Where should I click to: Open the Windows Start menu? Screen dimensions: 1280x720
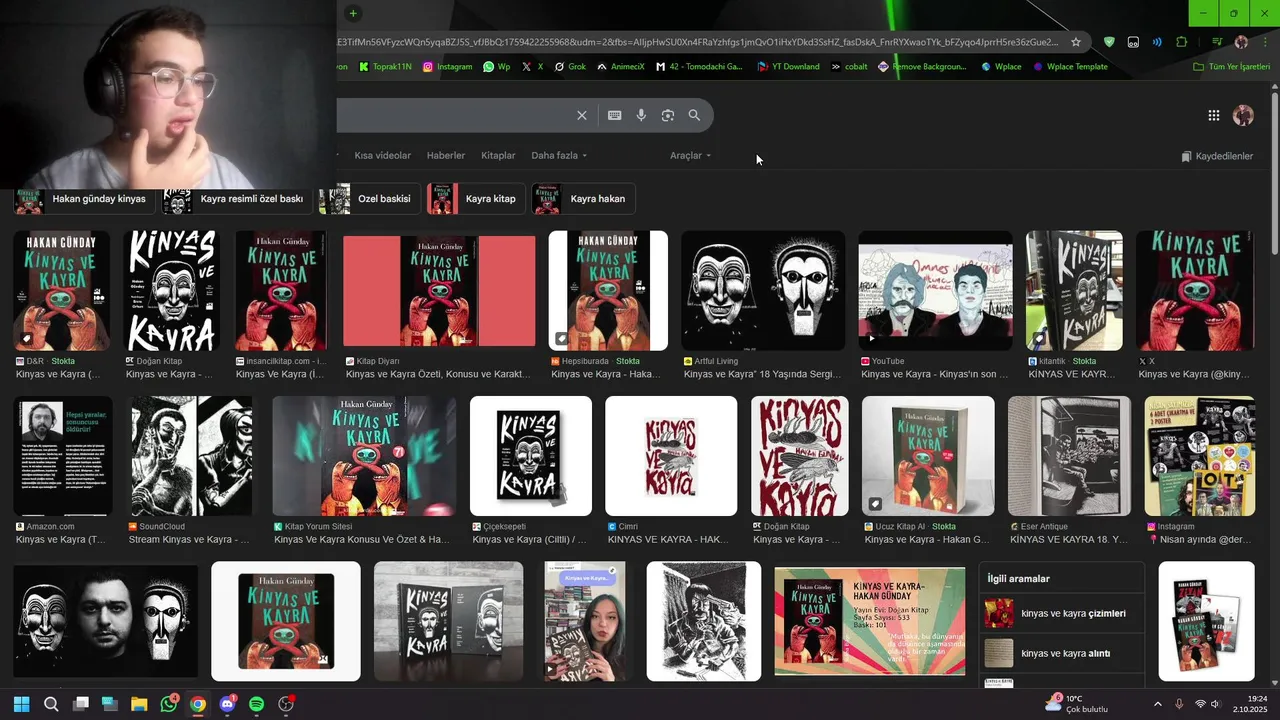(x=21, y=704)
